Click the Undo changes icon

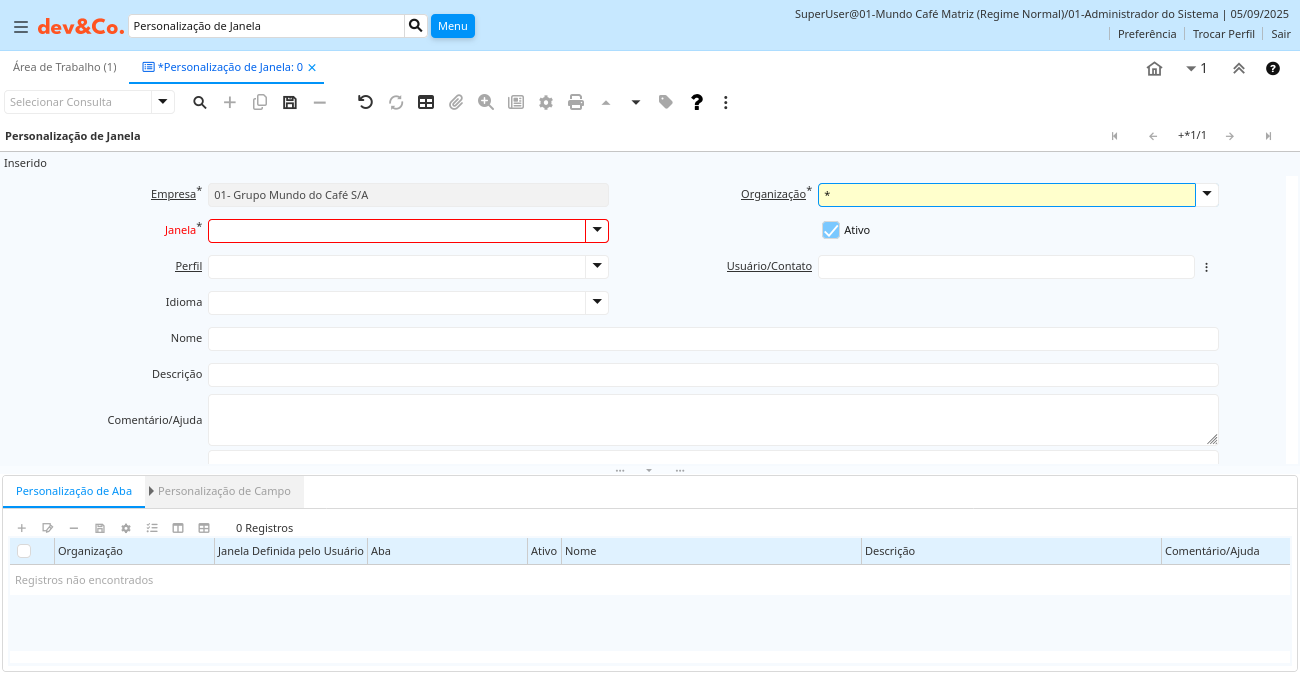click(x=365, y=102)
